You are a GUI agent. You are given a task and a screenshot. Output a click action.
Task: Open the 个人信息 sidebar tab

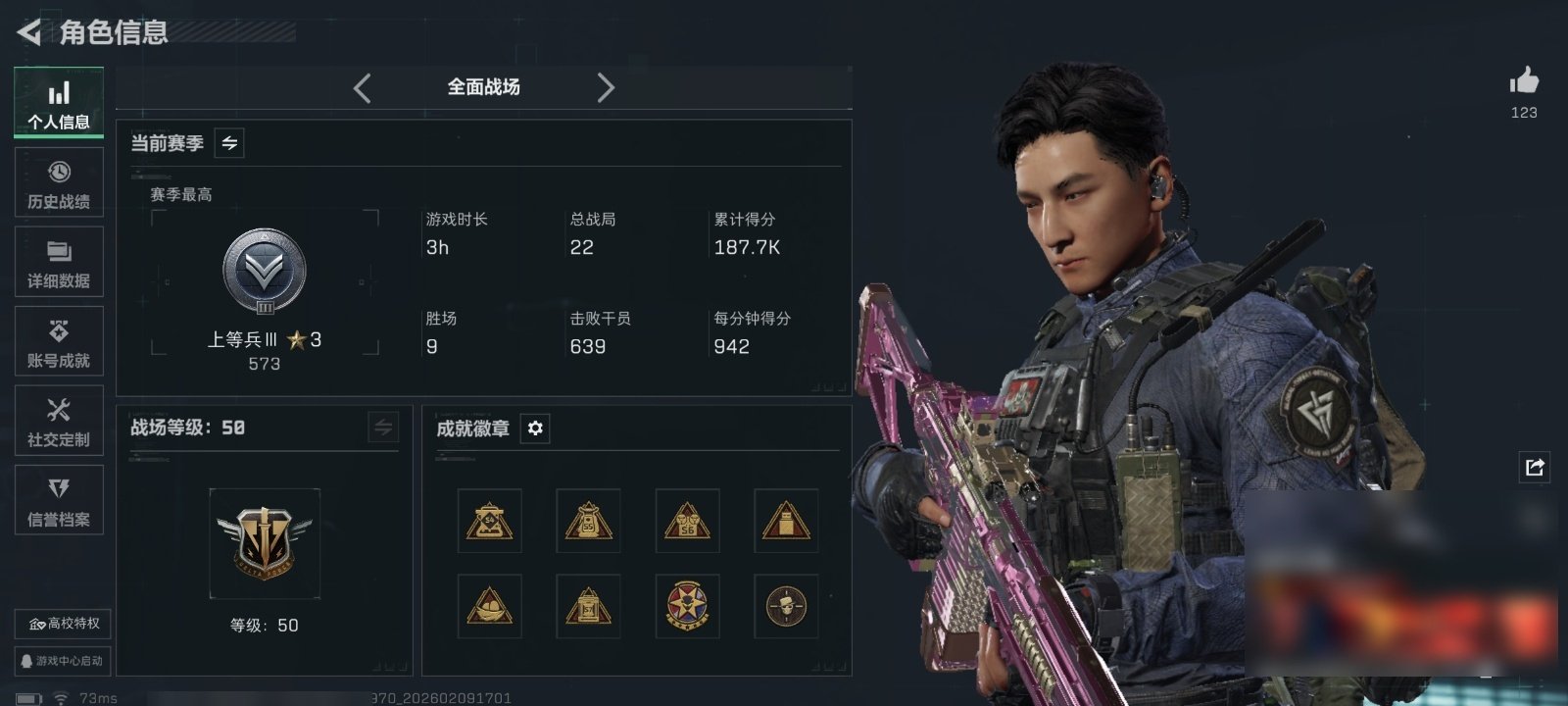[x=59, y=103]
